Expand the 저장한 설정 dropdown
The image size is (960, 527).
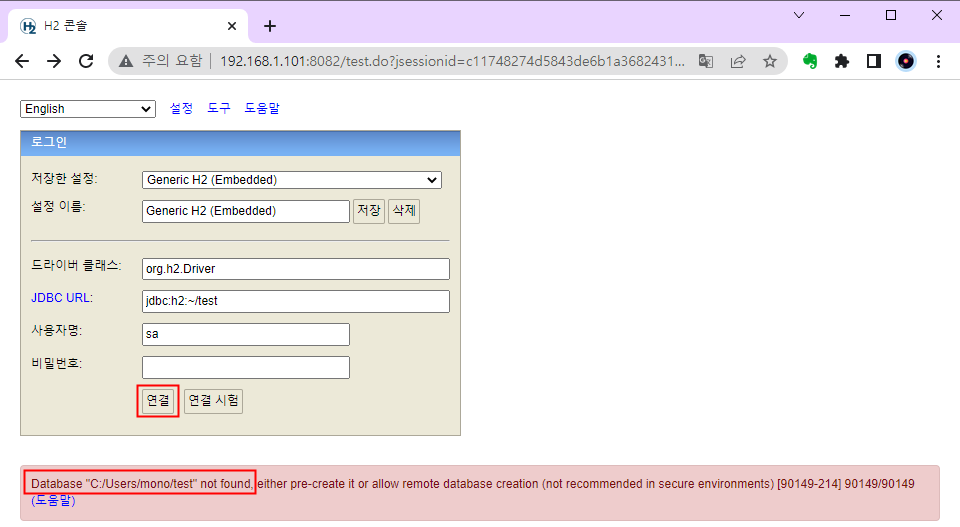pyautogui.click(x=291, y=180)
